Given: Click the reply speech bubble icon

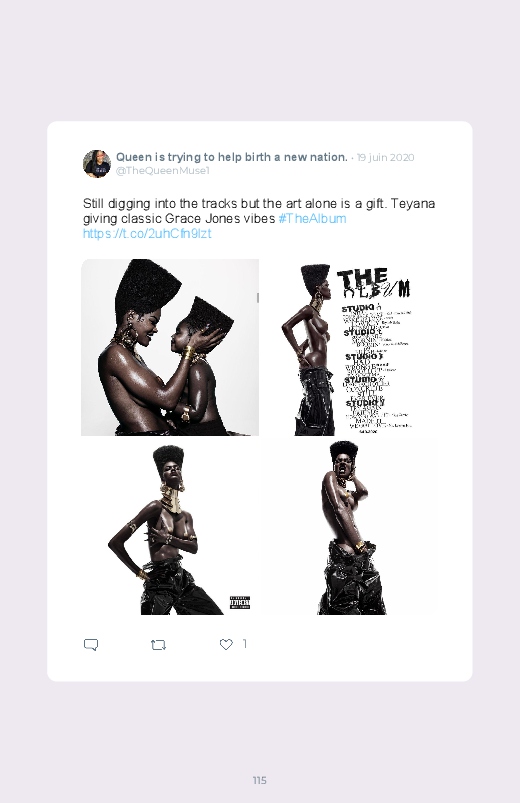Looking at the screenshot, I should 91,644.
